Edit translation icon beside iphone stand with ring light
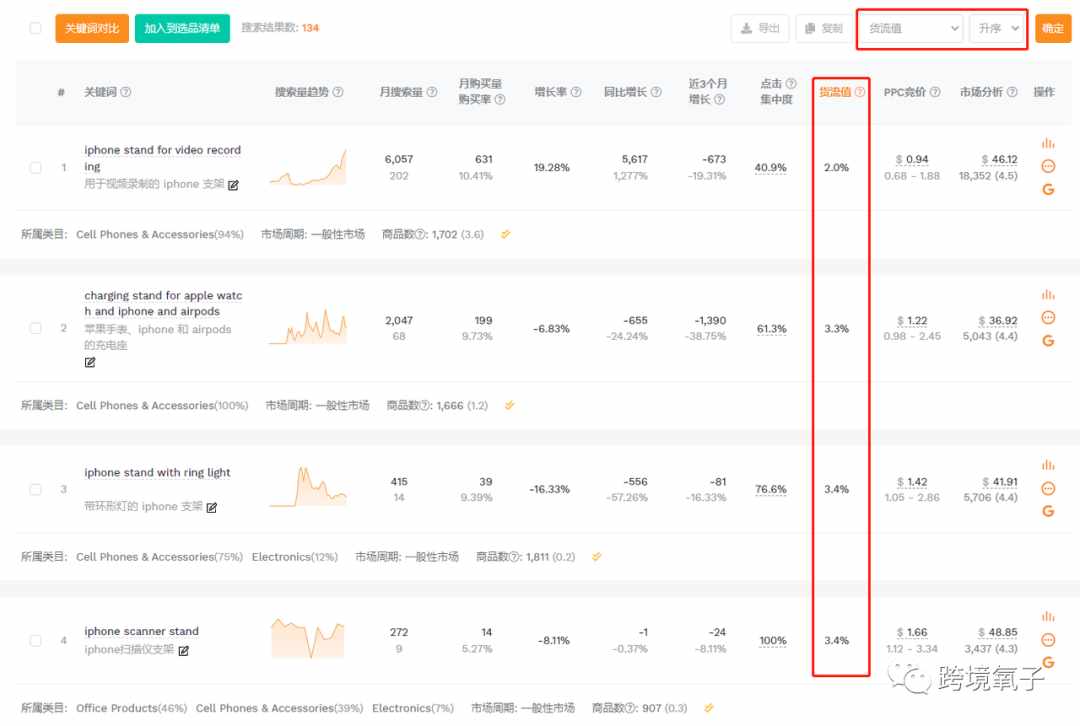Screen dimensions: 1080x726 [x=211, y=508]
